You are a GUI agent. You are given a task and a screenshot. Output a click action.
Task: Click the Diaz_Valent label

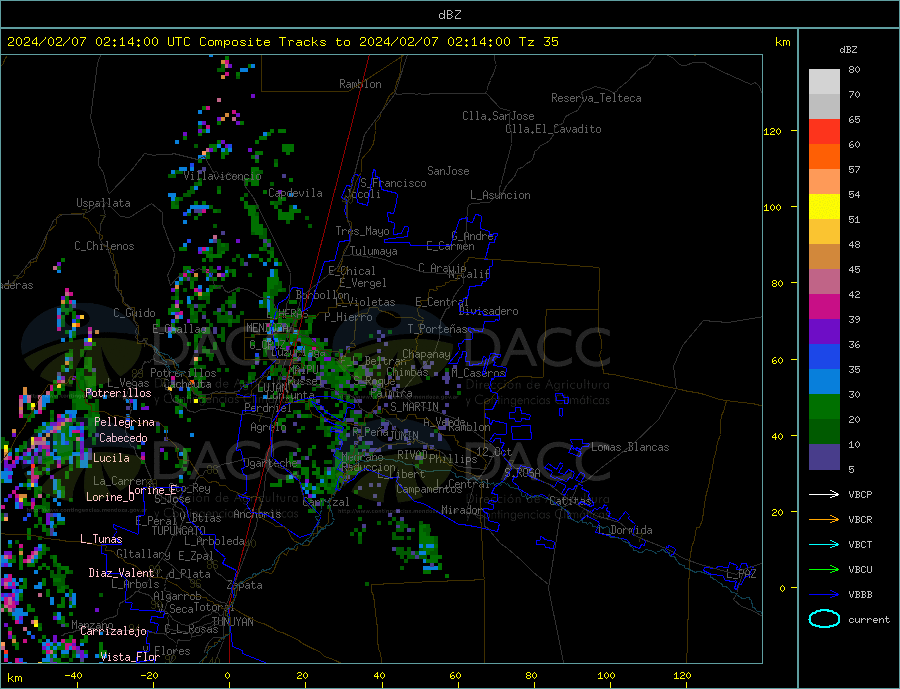click(121, 573)
